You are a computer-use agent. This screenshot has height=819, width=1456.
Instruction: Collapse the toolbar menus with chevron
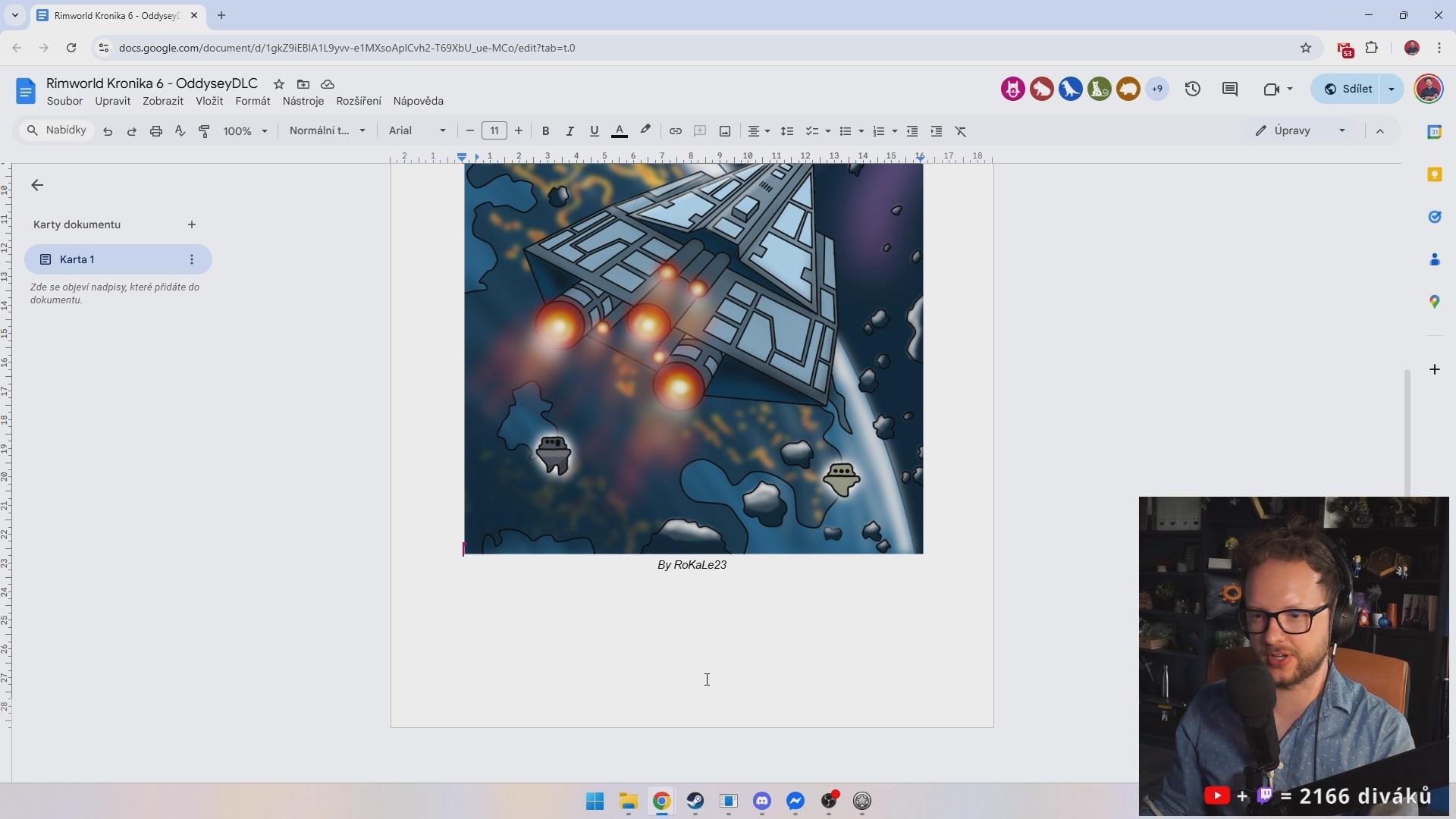pos(1380,131)
